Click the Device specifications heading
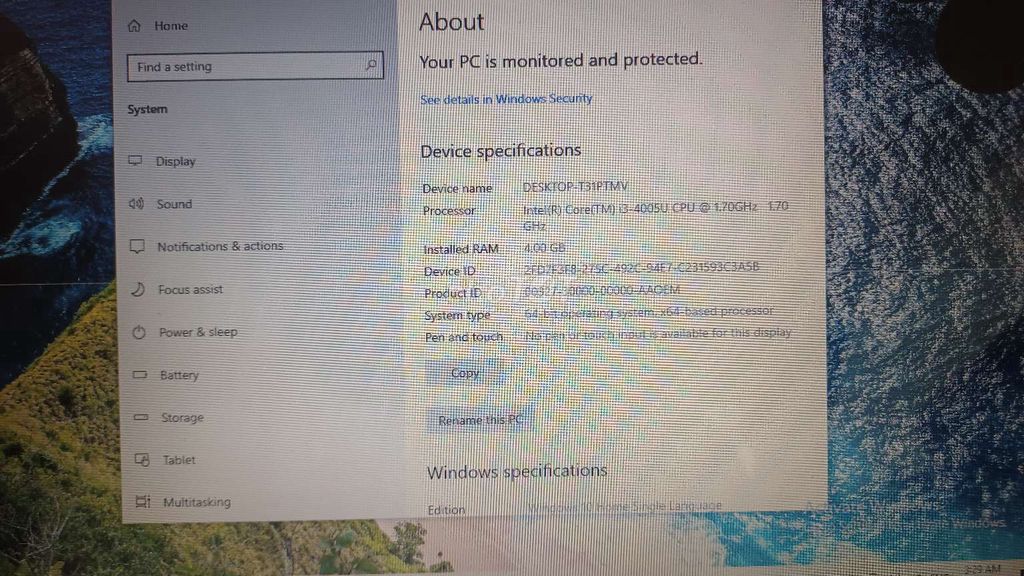The height and width of the screenshot is (576, 1024). tap(501, 151)
